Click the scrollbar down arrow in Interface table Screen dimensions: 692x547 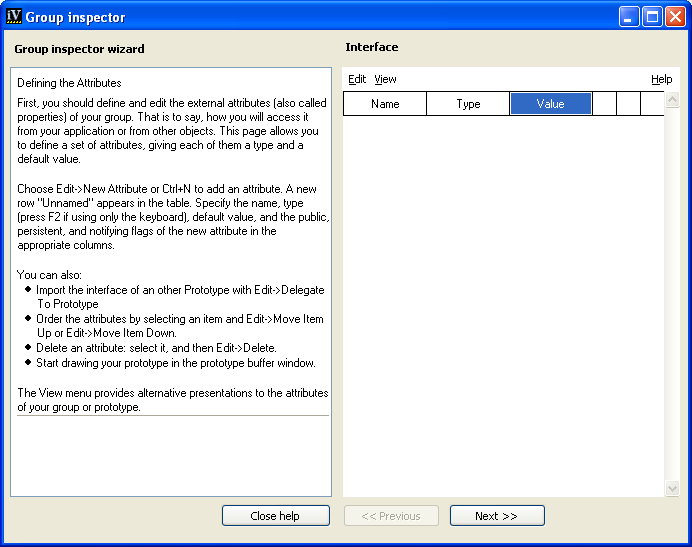click(672, 488)
